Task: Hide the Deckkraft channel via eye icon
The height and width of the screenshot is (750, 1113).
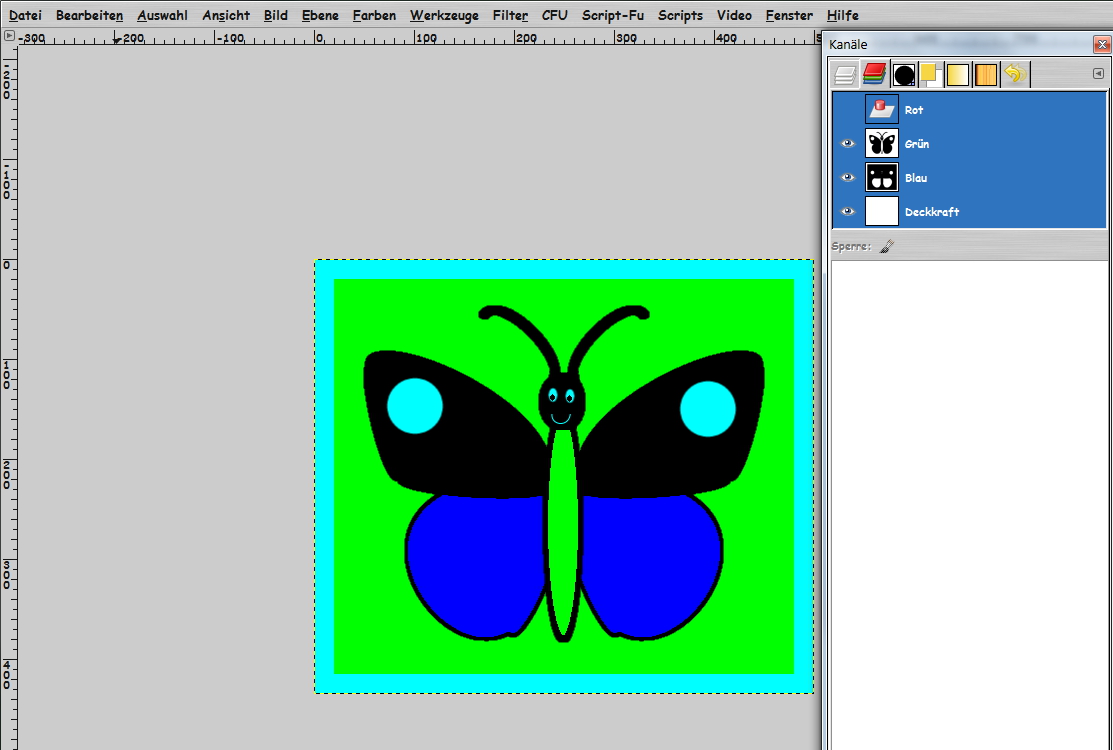Action: point(848,212)
